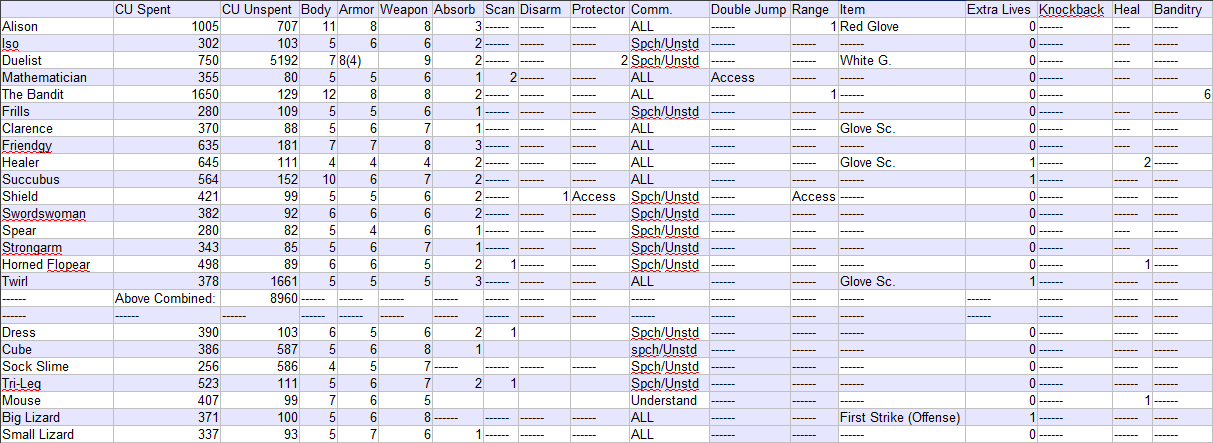Select the "Knockback" header cell
The height and width of the screenshot is (443, 1213).
[x=1074, y=9]
